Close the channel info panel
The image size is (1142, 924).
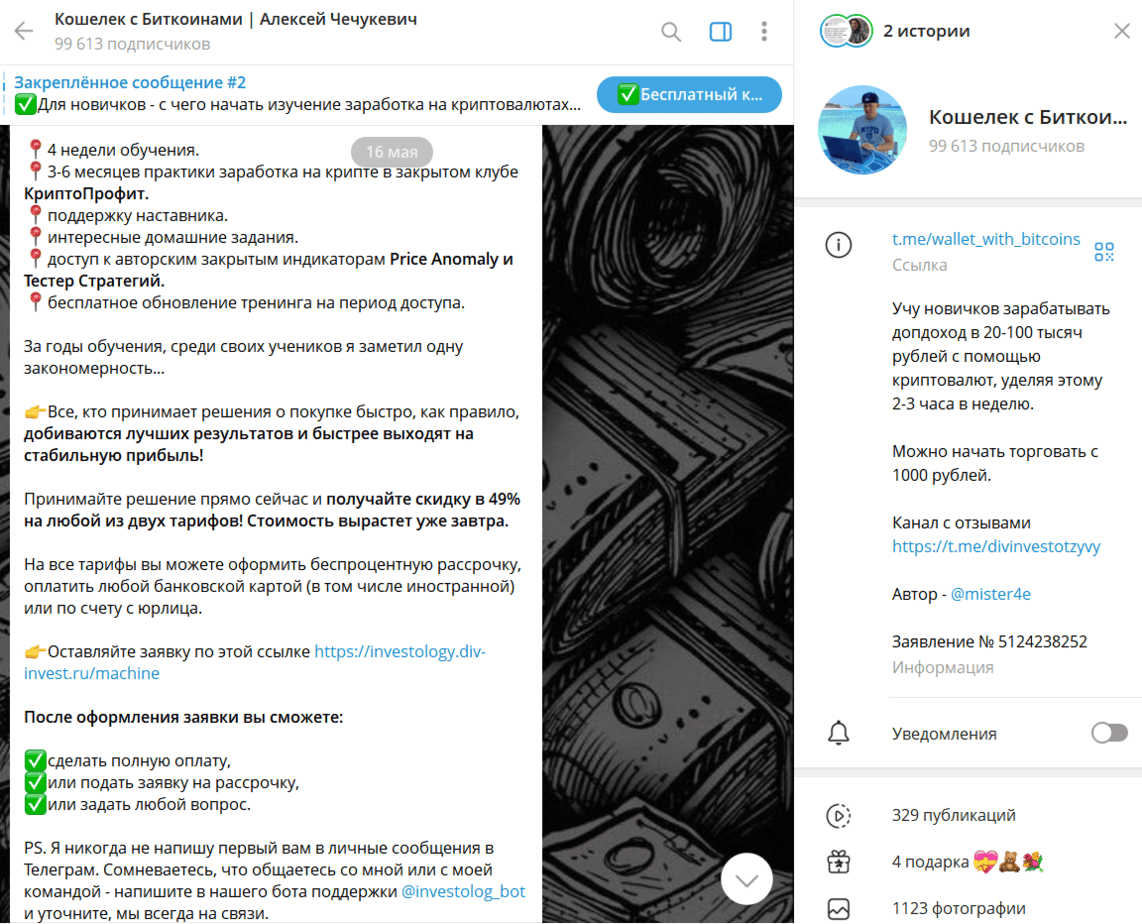coord(1122,31)
